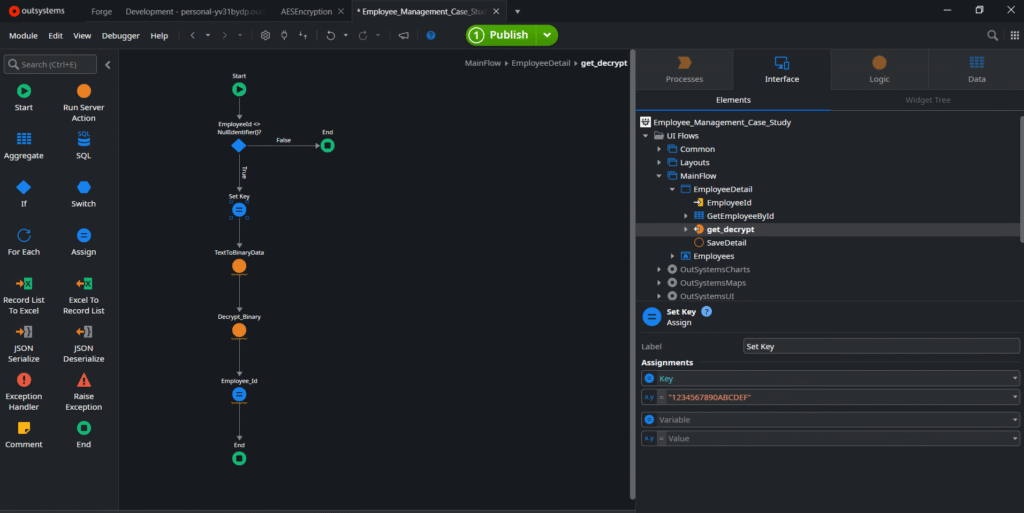Select the End tool in the toolbox
Screen dimensions: 1024x513
[84, 435]
